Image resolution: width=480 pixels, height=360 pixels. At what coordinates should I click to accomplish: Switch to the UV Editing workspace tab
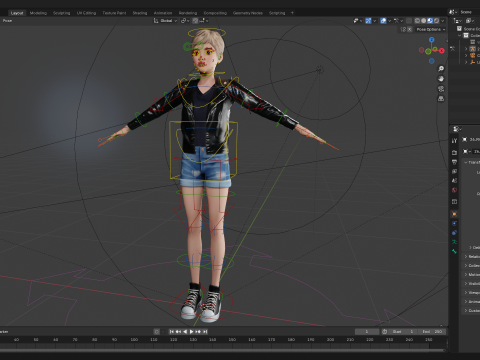pos(86,13)
